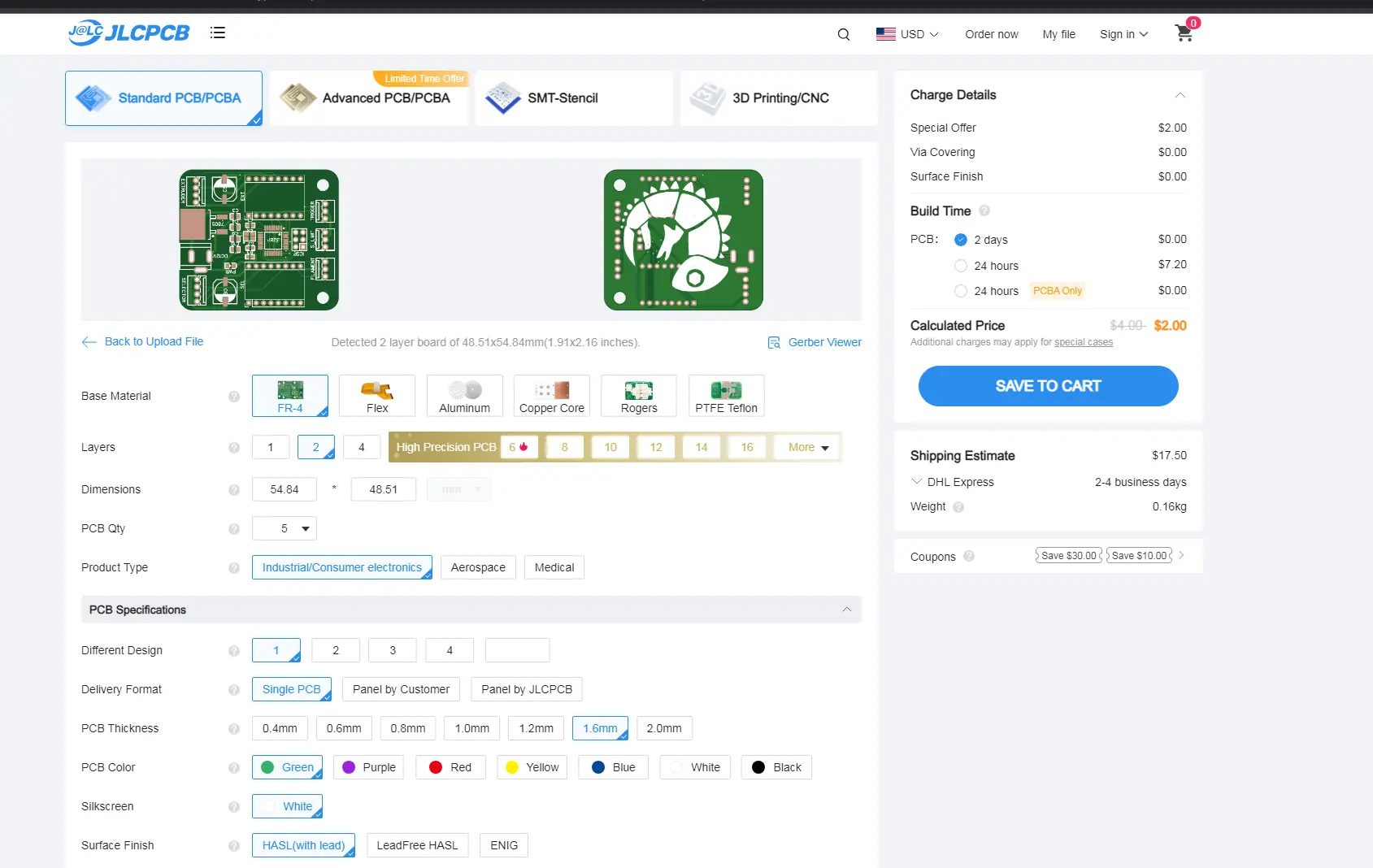This screenshot has width=1373, height=868.
Task: Collapse the PCB Specifications section
Action: point(846,610)
